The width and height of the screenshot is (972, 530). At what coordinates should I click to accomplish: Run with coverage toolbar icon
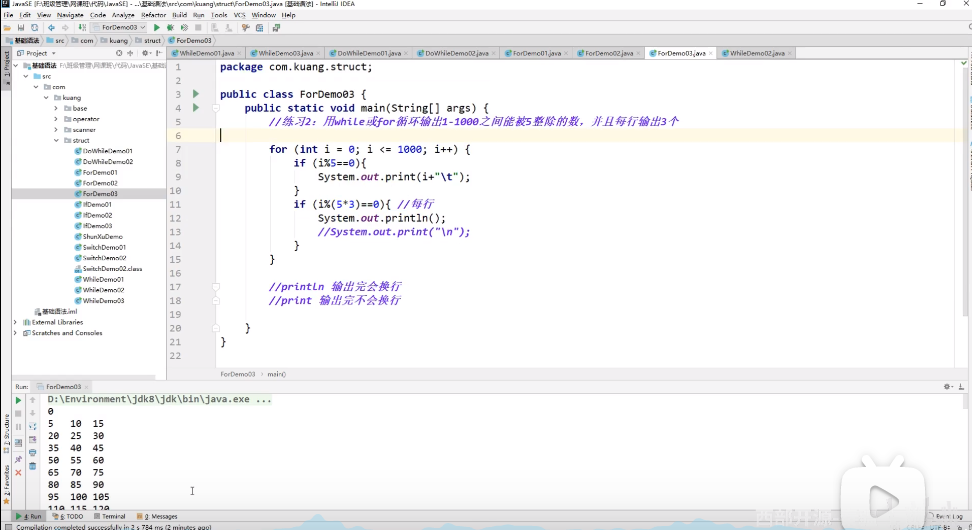(184, 28)
